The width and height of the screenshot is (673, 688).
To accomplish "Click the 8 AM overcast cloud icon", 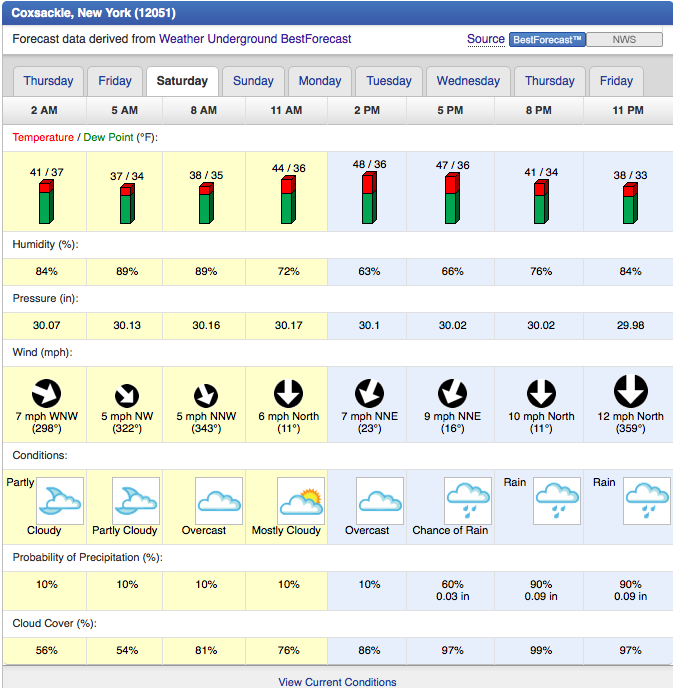I will point(218,501).
